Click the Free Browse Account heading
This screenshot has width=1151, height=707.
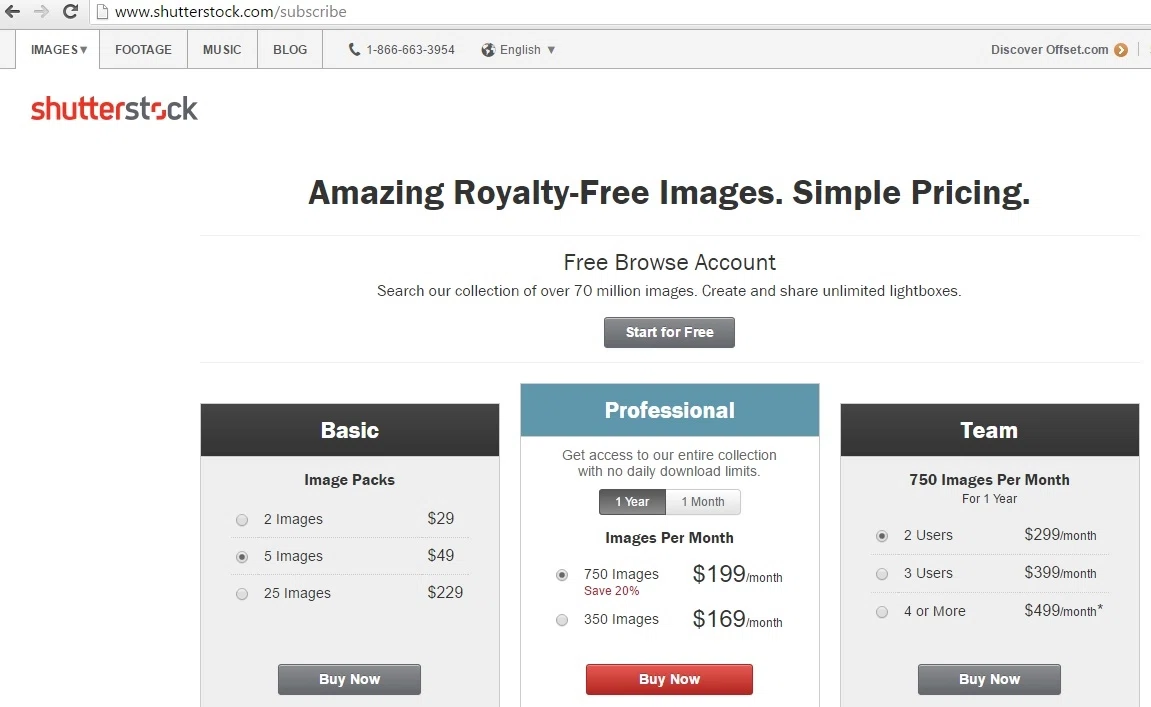(x=669, y=262)
